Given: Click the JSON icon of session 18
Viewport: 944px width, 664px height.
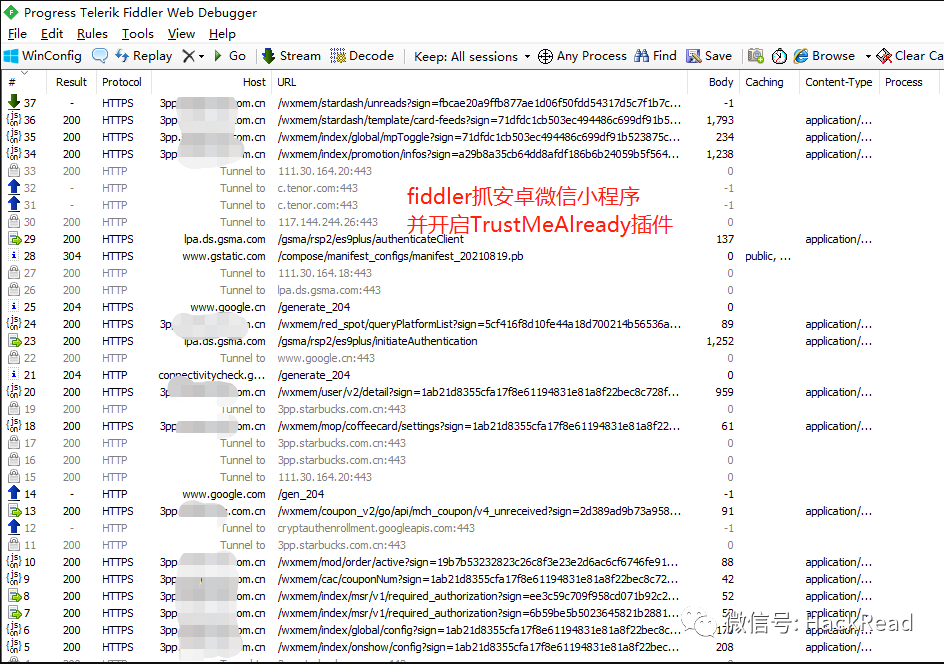Looking at the screenshot, I should tap(14, 425).
